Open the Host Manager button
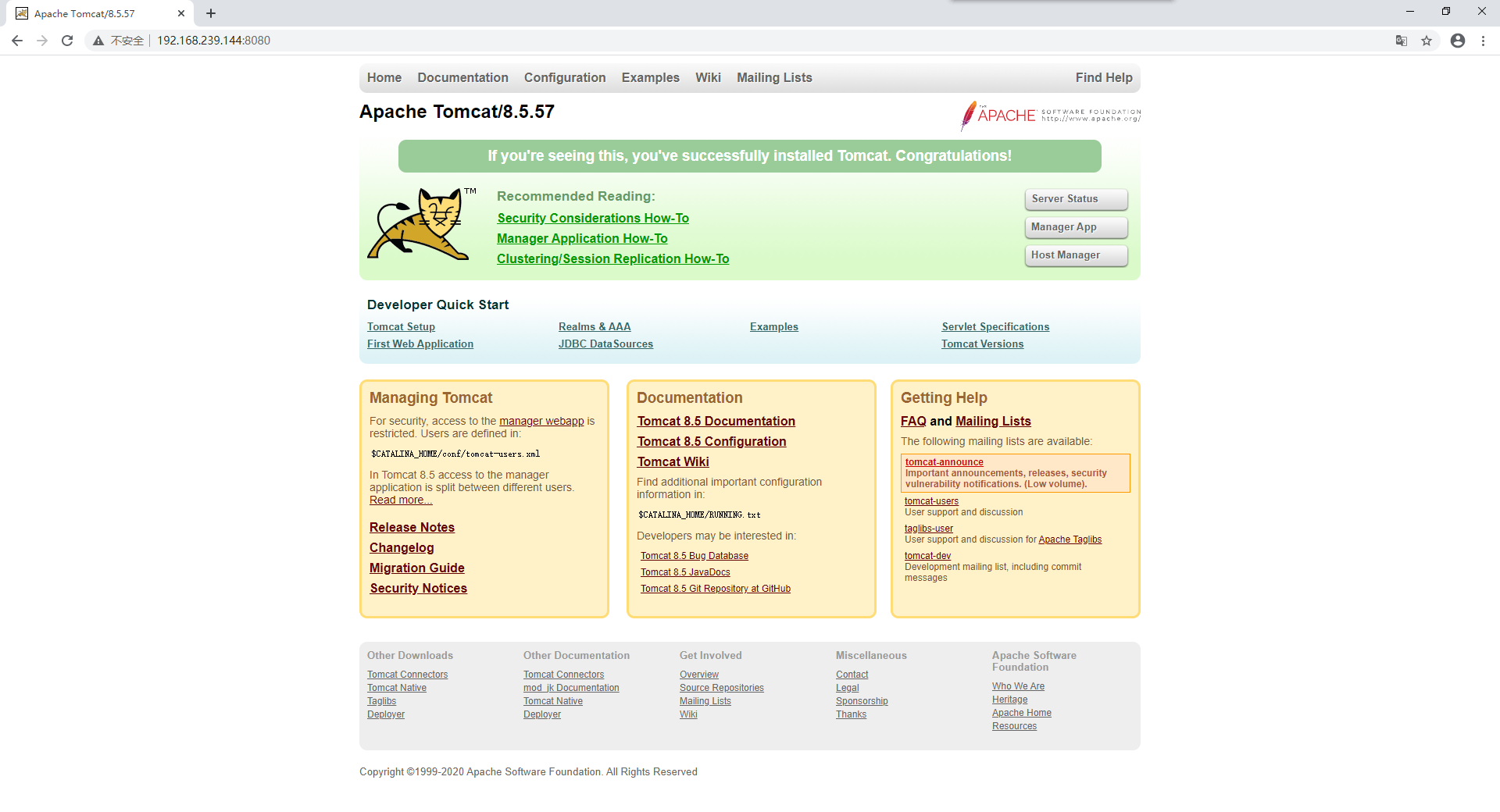Image resolution: width=1500 pixels, height=812 pixels. tap(1076, 255)
